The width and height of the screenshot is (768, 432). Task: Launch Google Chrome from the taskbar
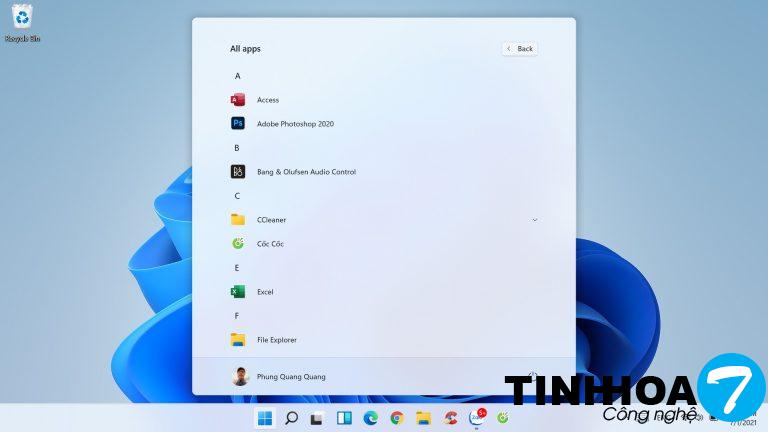click(x=397, y=418)
